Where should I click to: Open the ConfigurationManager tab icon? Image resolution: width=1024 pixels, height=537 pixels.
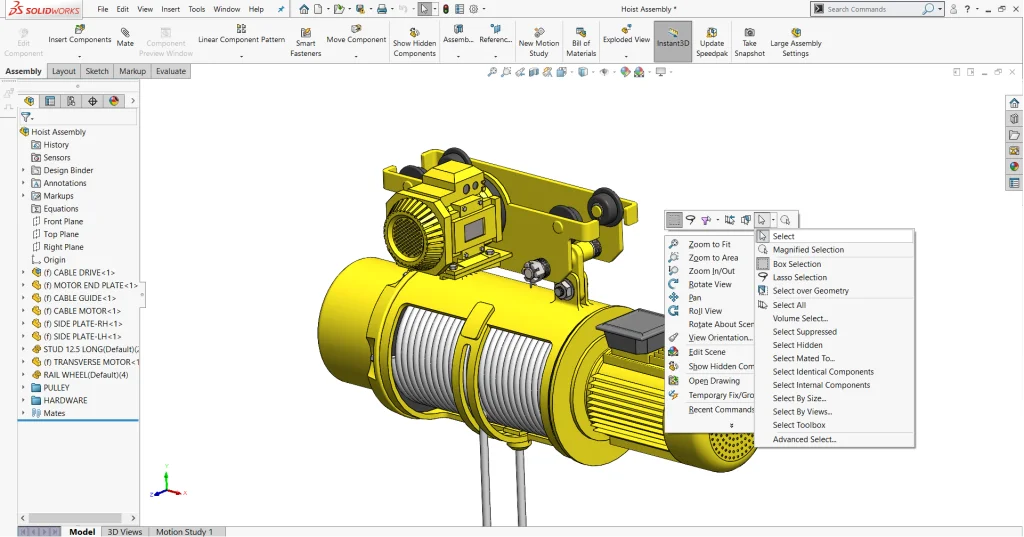tap(71, 101)
